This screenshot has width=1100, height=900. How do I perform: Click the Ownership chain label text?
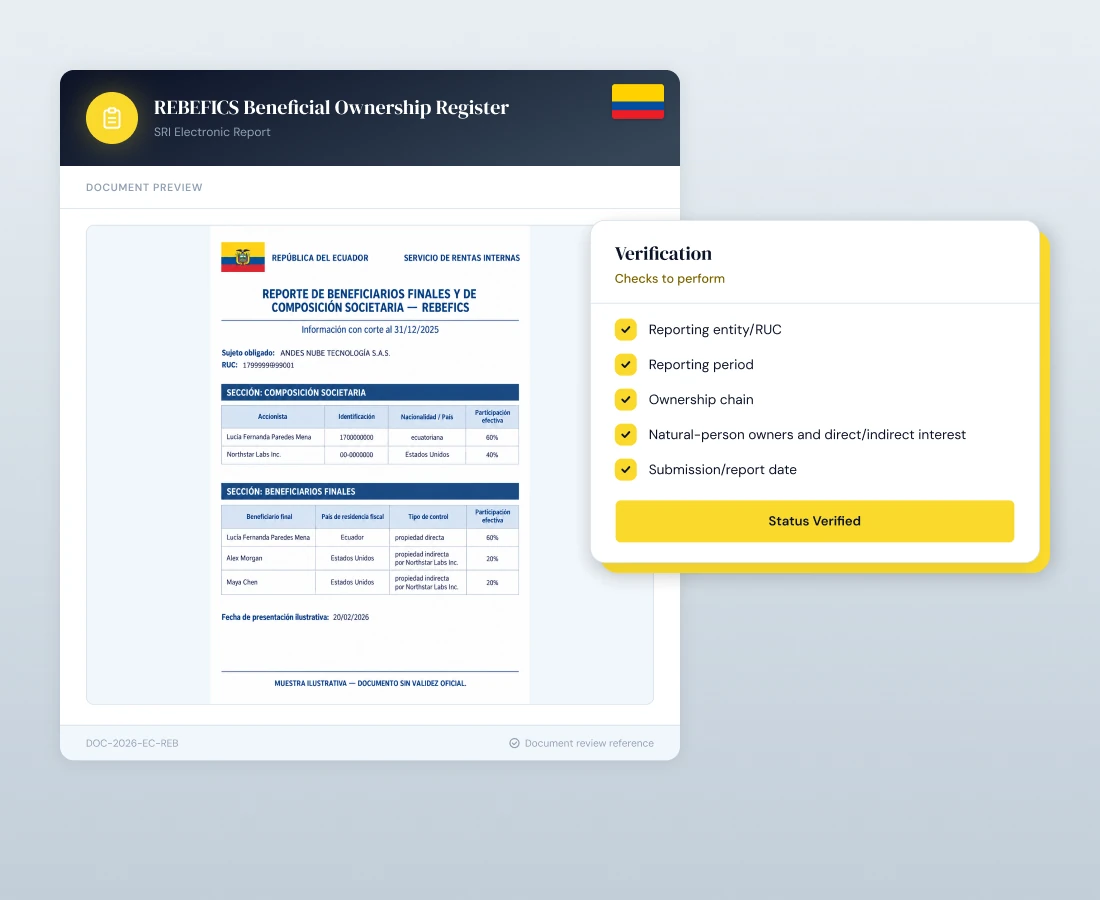coord(701,400)
